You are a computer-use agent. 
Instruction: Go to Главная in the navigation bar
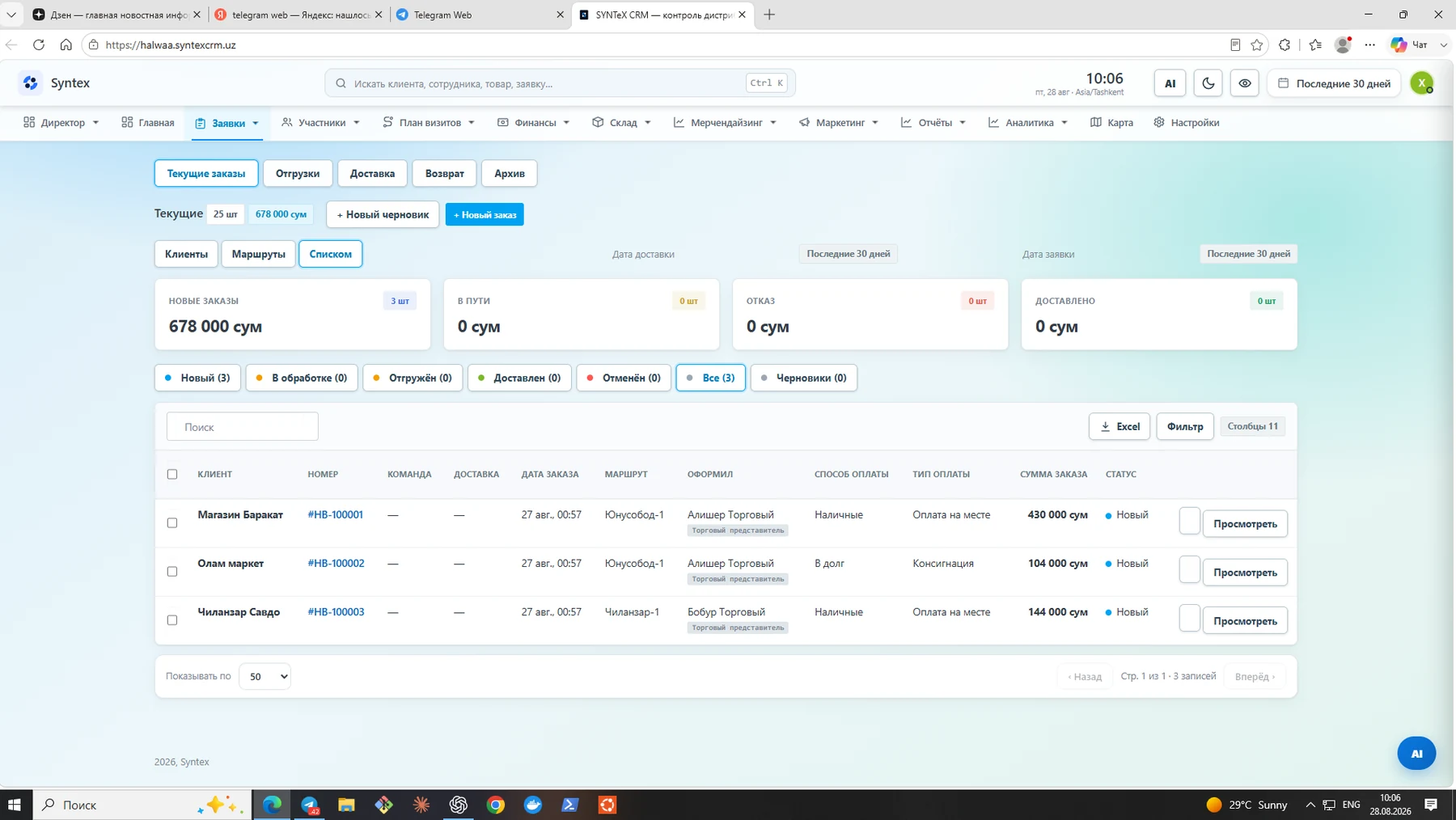point(148,123)
